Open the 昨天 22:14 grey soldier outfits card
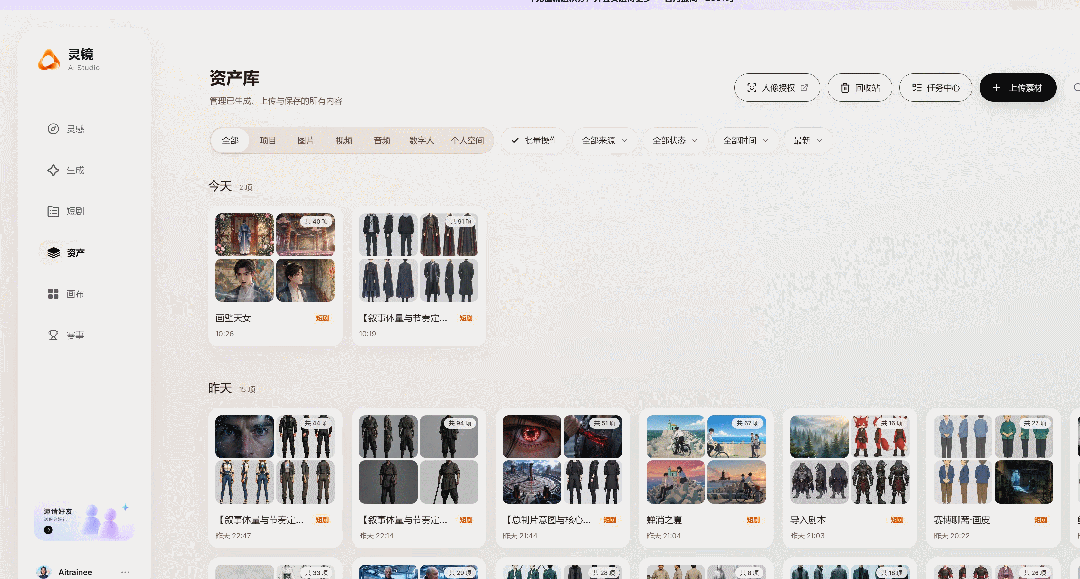This screenshot has height=579, width=1080. [419, 459]
